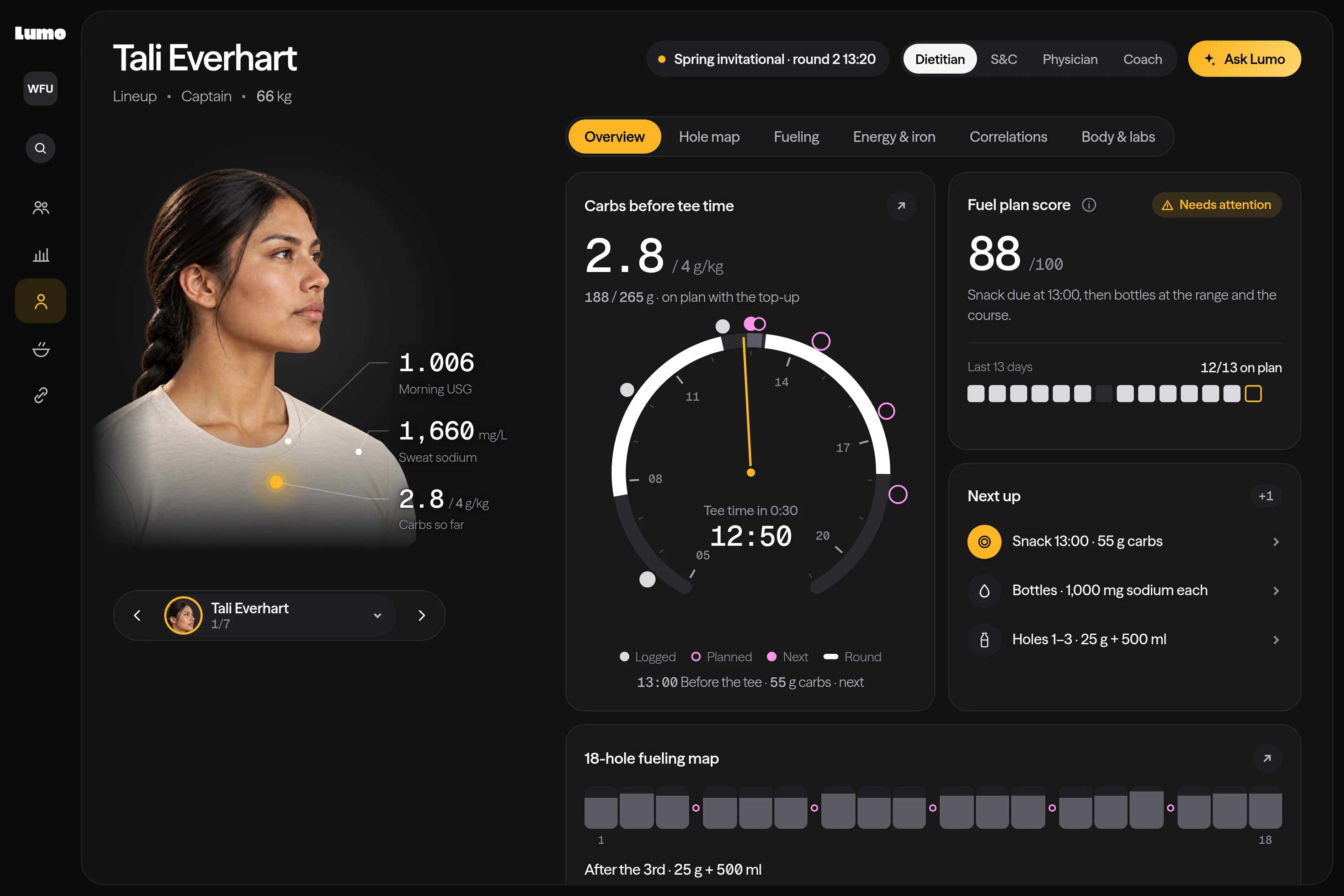The height and width of the screenshot is (896, 1344).
Task: Open the Tali Everhart athlete dropdown
Action: pyautogui.click(x=279, y=615)
